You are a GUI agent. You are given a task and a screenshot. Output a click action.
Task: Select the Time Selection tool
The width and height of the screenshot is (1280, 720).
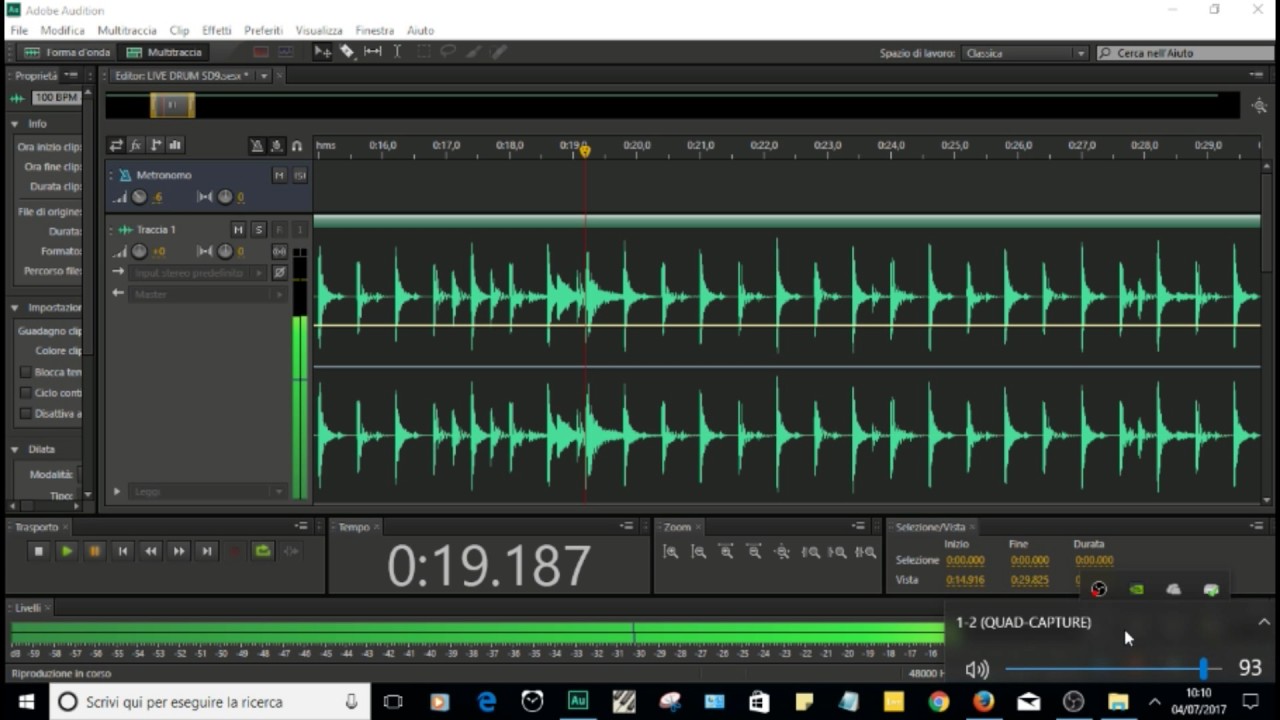pyautogui.click(x=397, y=52)
